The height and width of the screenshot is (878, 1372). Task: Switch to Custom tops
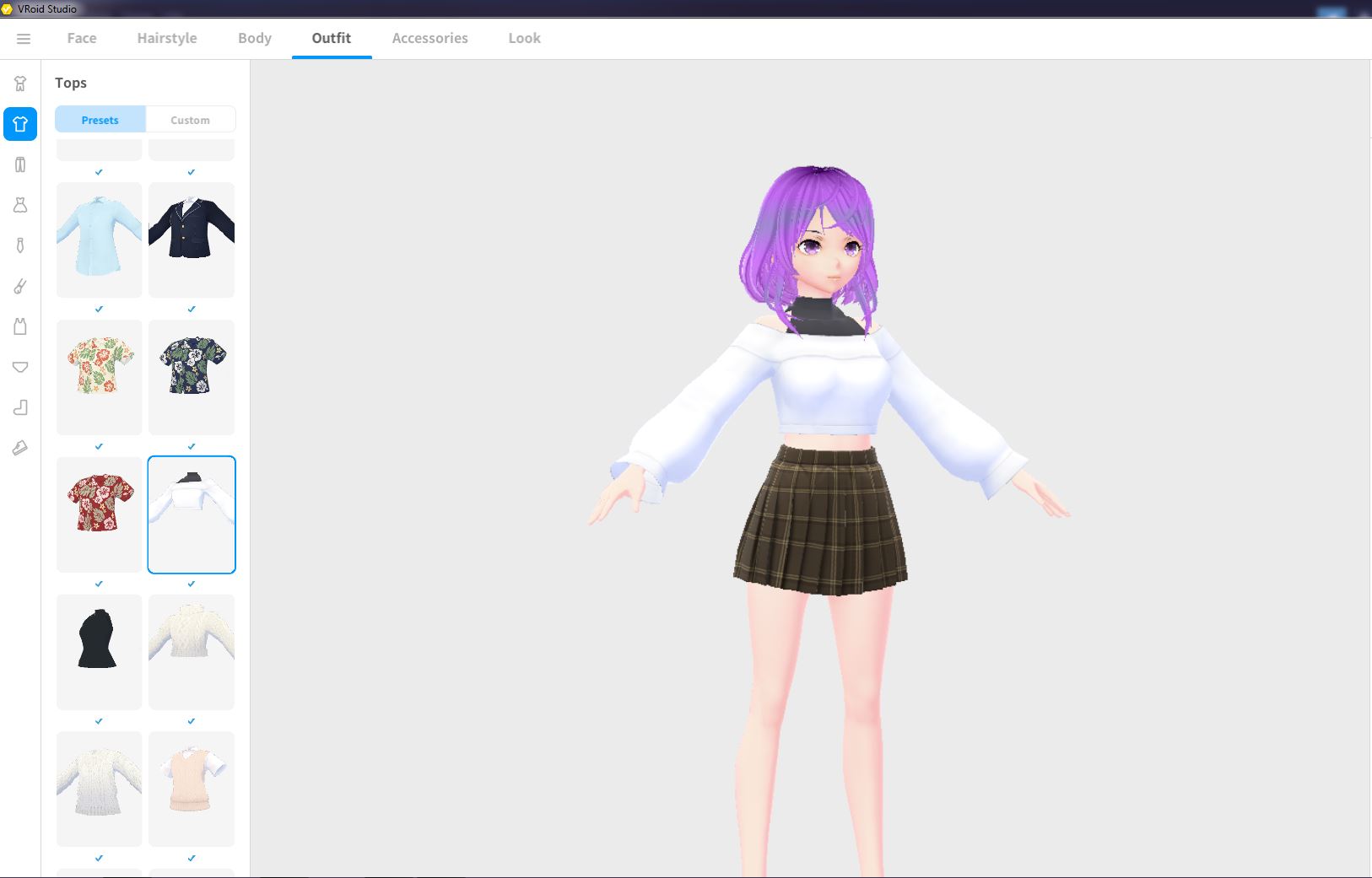[x=191, y=120]
